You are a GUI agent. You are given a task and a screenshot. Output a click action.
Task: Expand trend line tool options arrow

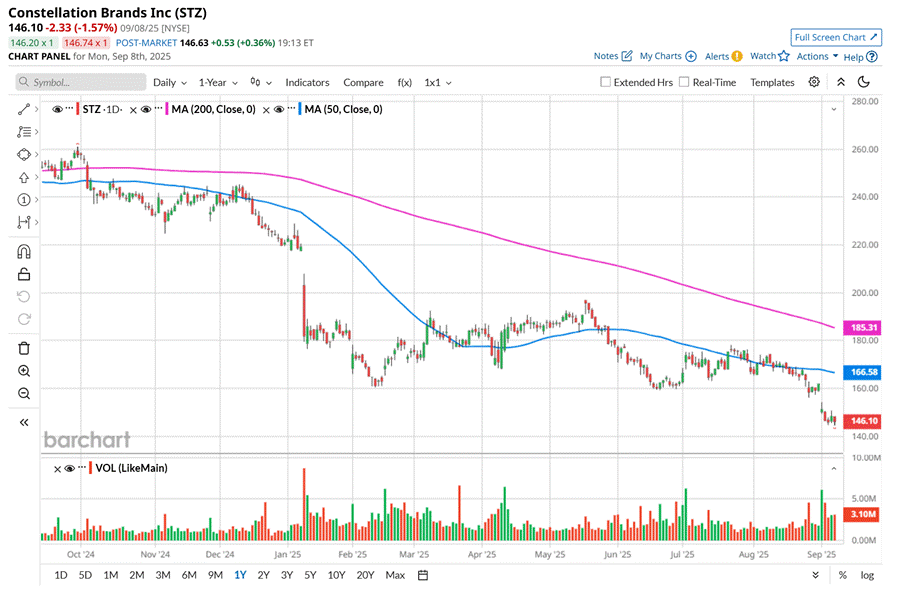pyautogui.click(x=36, y=109)
